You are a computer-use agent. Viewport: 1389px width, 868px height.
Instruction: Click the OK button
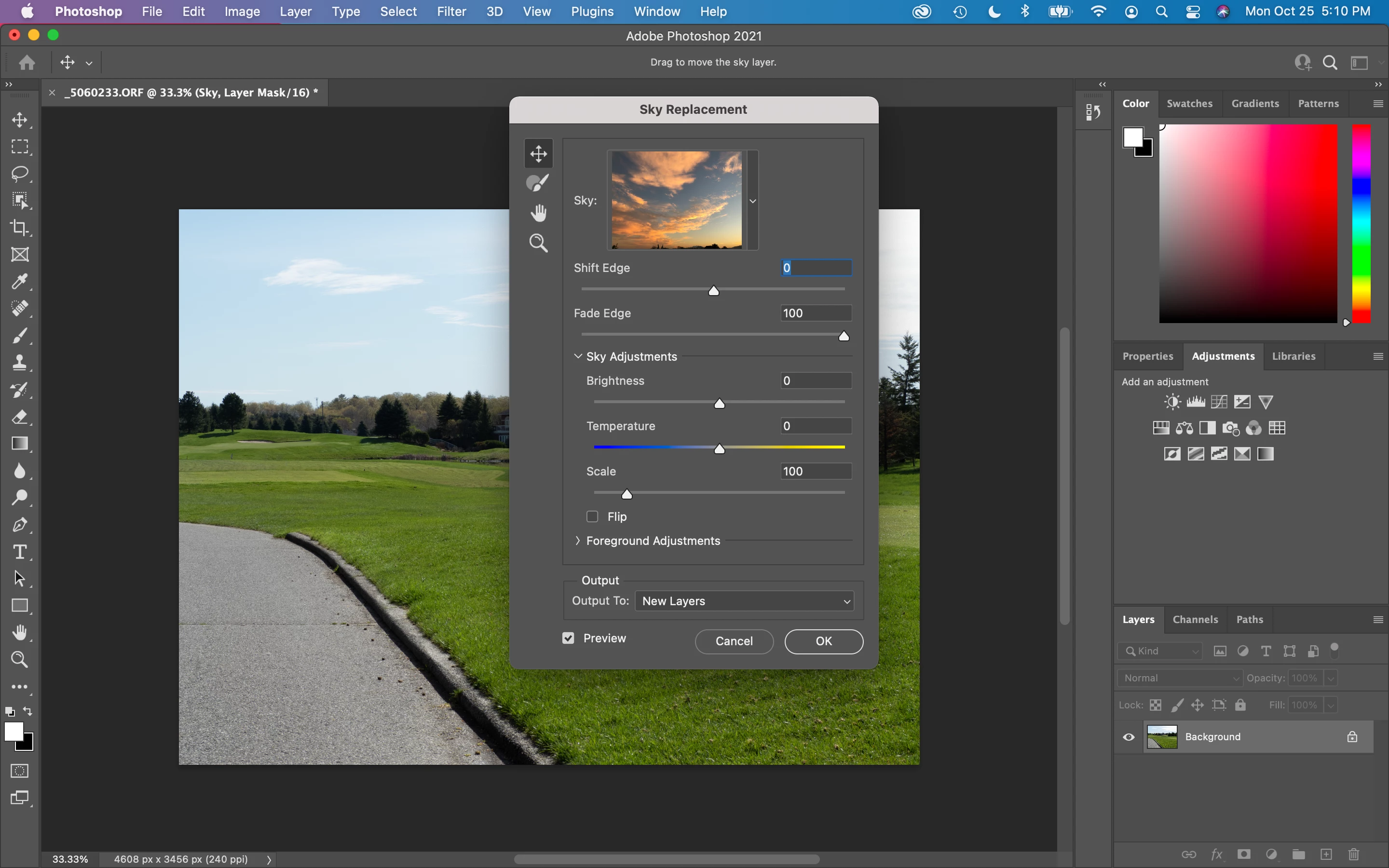coord(823,641)
